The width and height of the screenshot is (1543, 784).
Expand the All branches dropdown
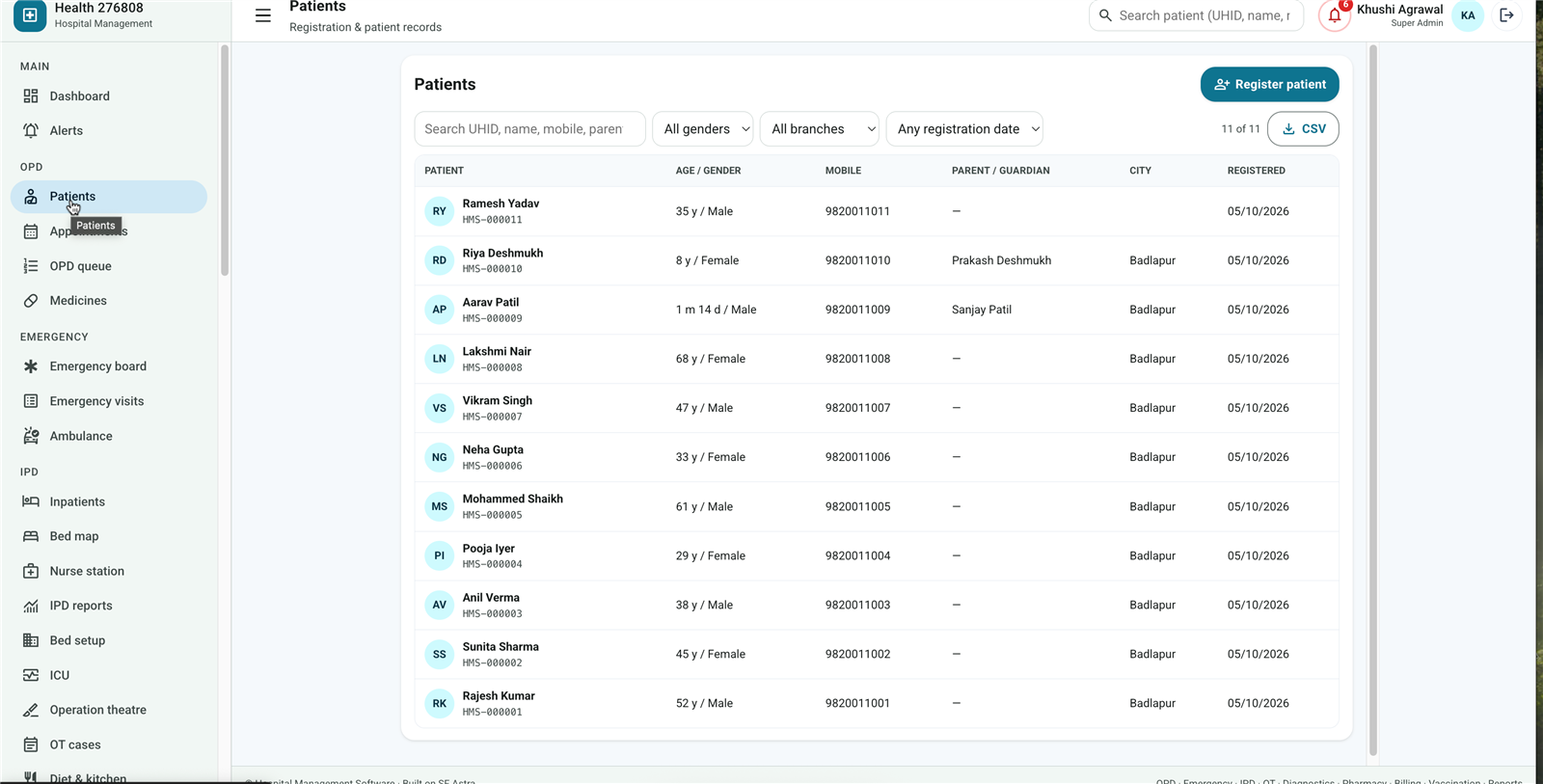[x=820, y=129]
